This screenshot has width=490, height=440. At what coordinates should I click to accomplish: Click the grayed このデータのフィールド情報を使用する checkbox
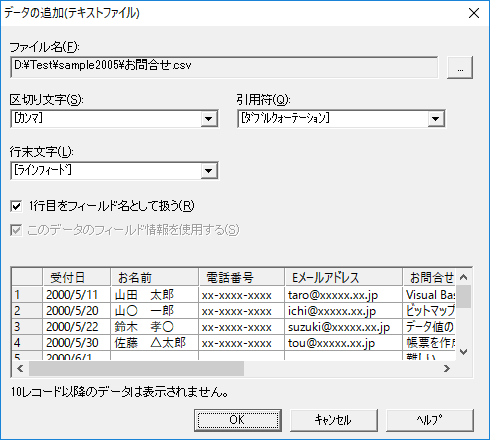(16, 230)
